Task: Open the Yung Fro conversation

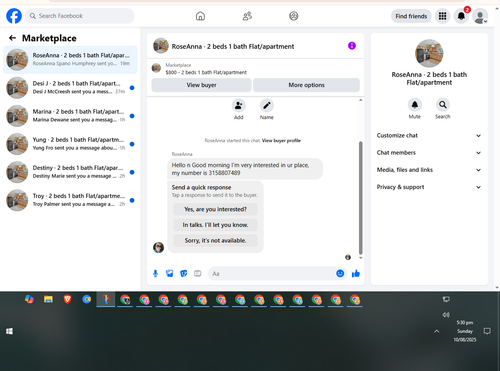Action: [x=70, y=144]
